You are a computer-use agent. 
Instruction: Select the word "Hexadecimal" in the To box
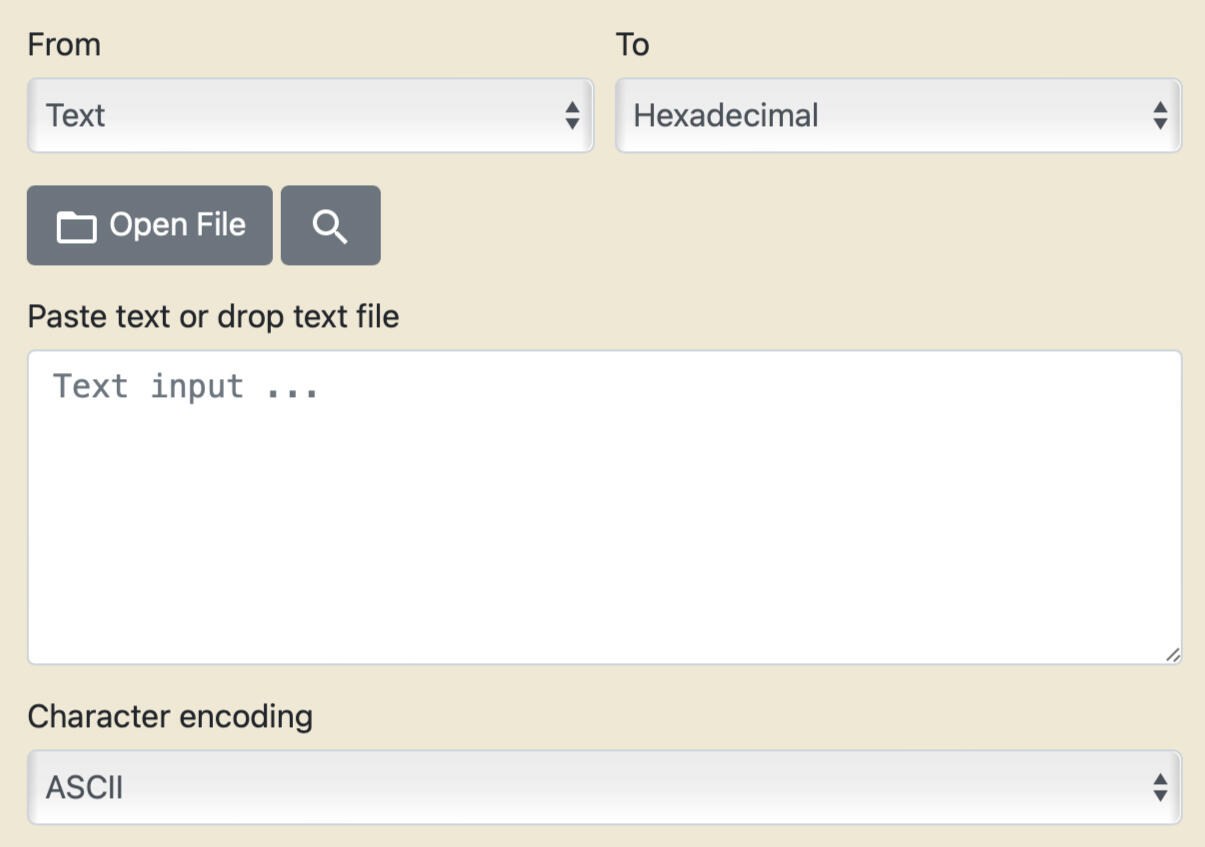(x=726, y=116)
